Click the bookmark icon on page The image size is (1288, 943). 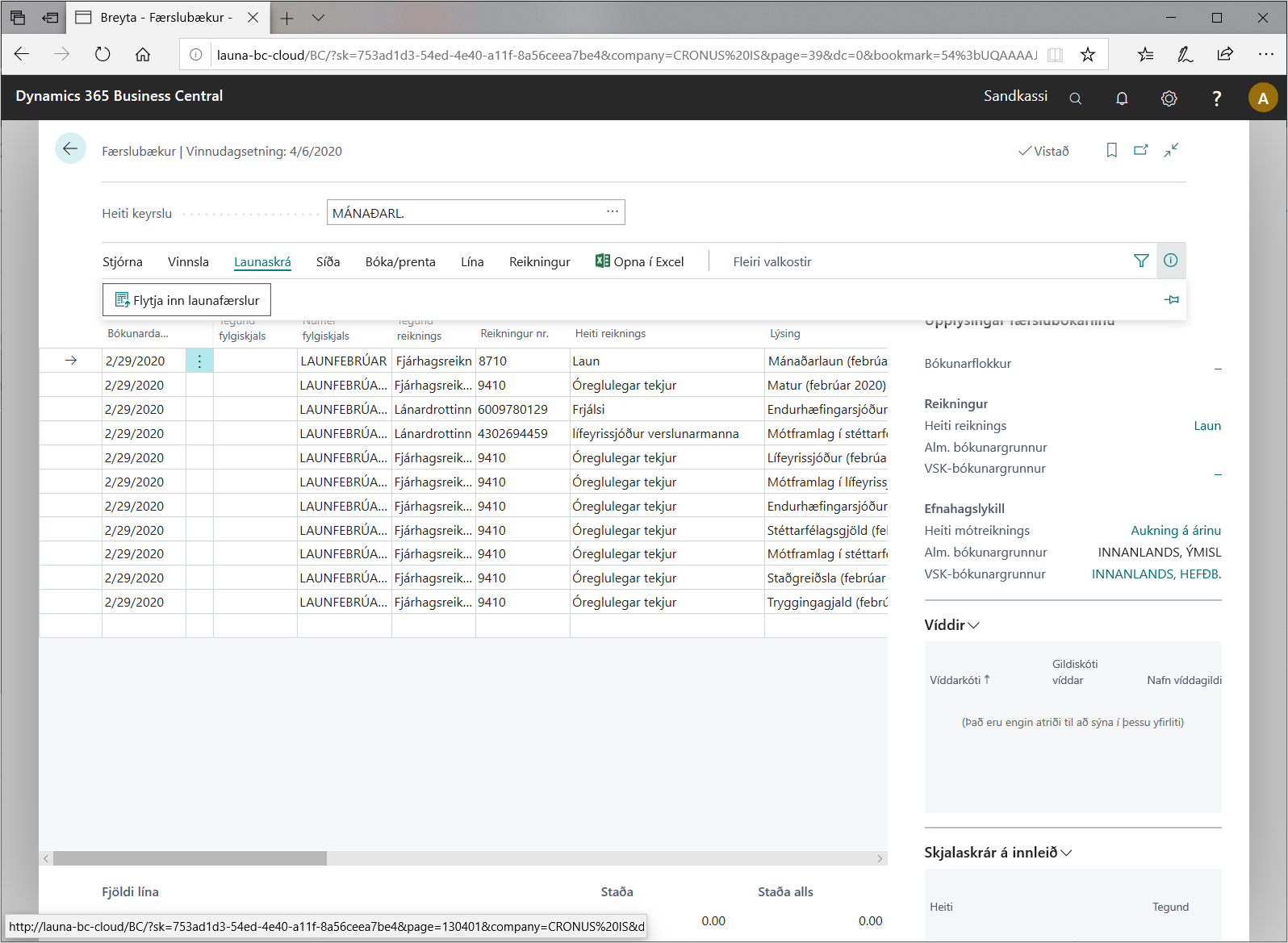pyautogui.click(x=1111, y=150)
